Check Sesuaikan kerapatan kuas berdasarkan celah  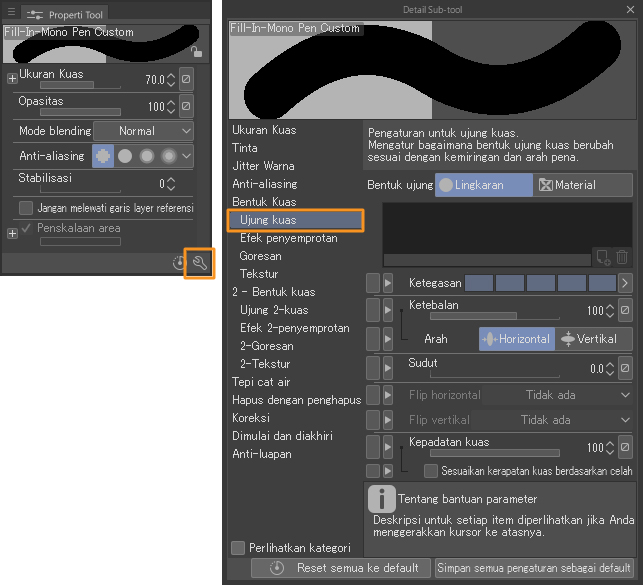[431, 470]
